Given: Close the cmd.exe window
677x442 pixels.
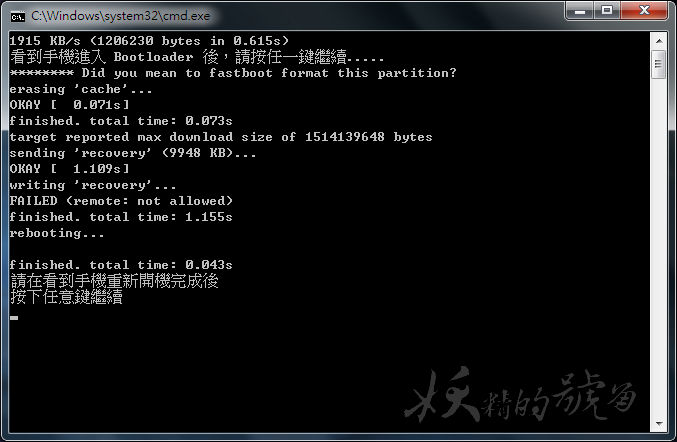Looking at the screenshot, I should (645, 12).
